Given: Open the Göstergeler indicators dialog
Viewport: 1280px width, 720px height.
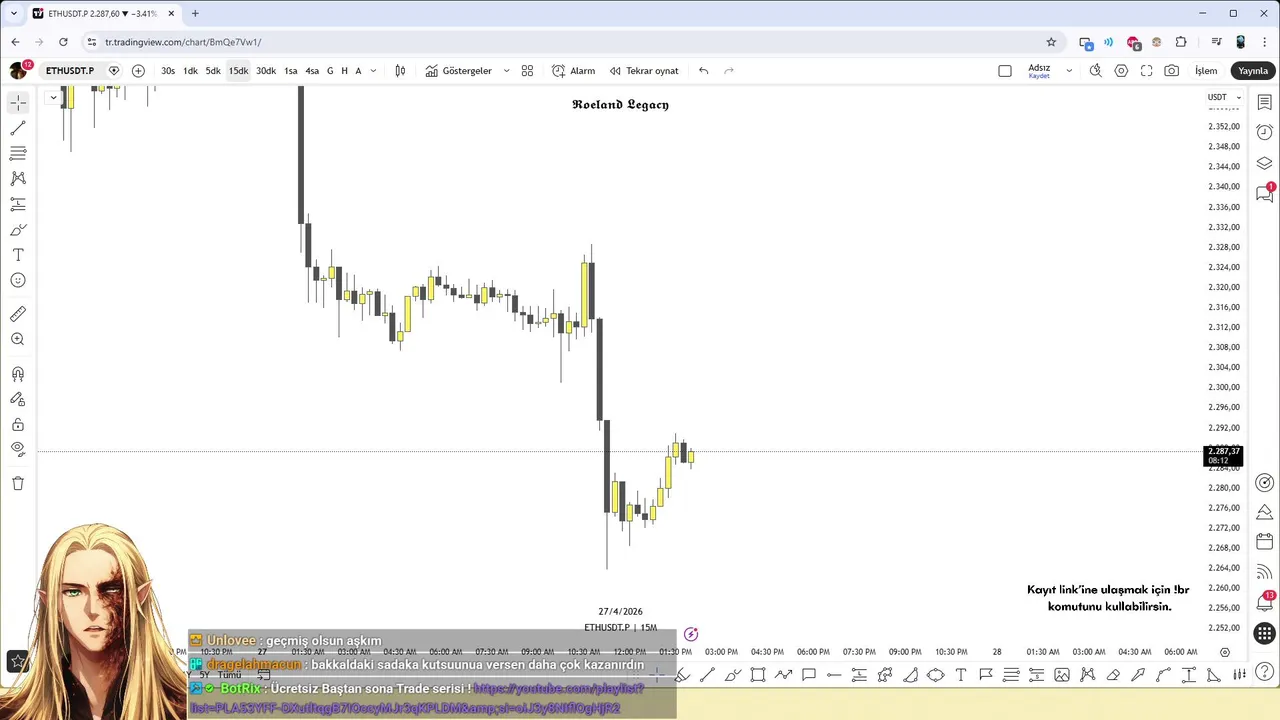Looking at the screenshot, I should pyautogui.click(x=459, y=71).
